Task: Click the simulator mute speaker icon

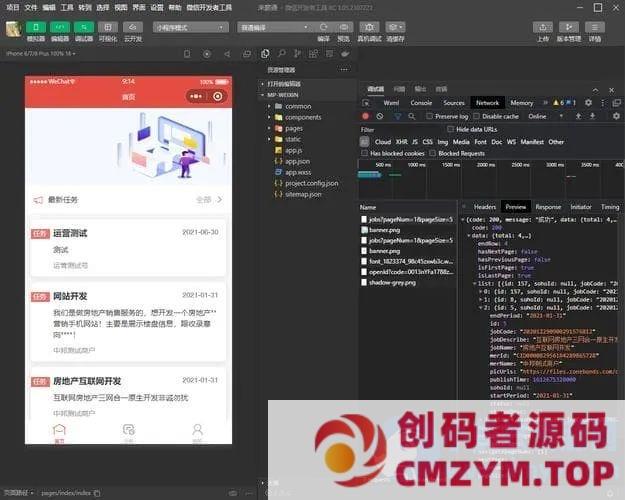Action: tap(227, 54)
